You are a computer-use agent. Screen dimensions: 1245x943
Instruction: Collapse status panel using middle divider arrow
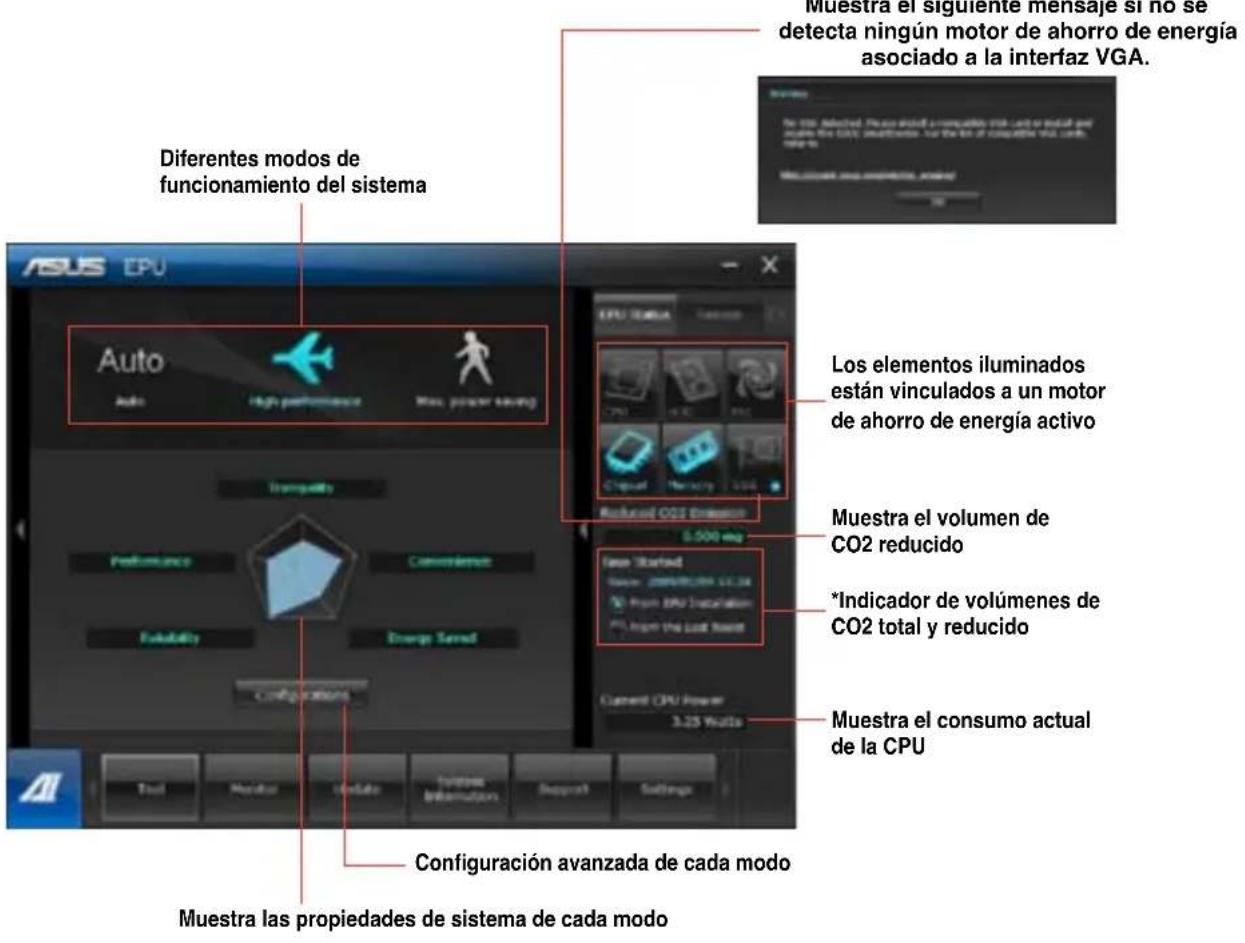pyautogui.click(x=584, y=528)
